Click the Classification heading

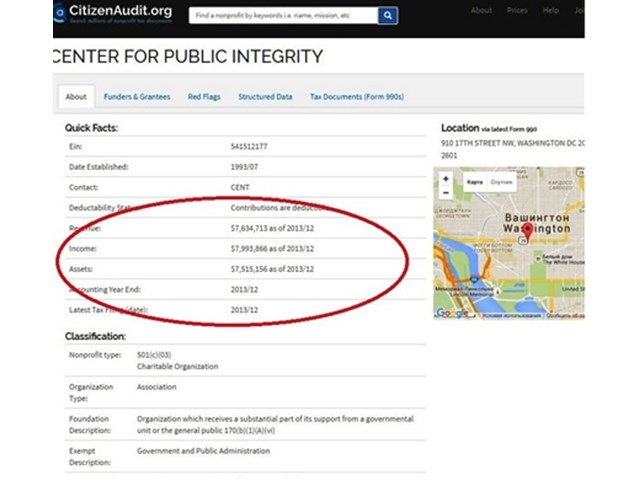[x=95, y=336]
